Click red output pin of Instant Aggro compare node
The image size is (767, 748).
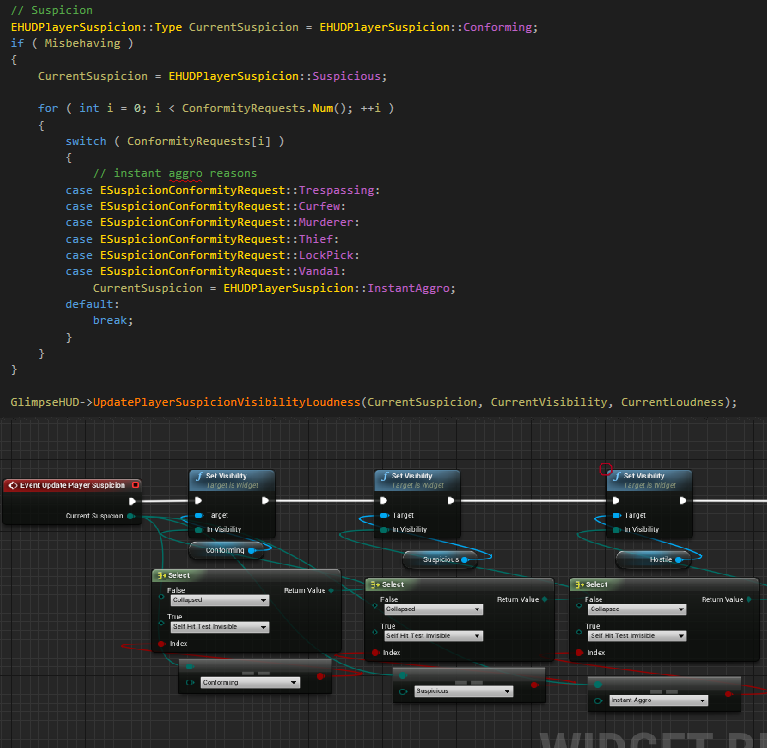click(x=728, y=694)
